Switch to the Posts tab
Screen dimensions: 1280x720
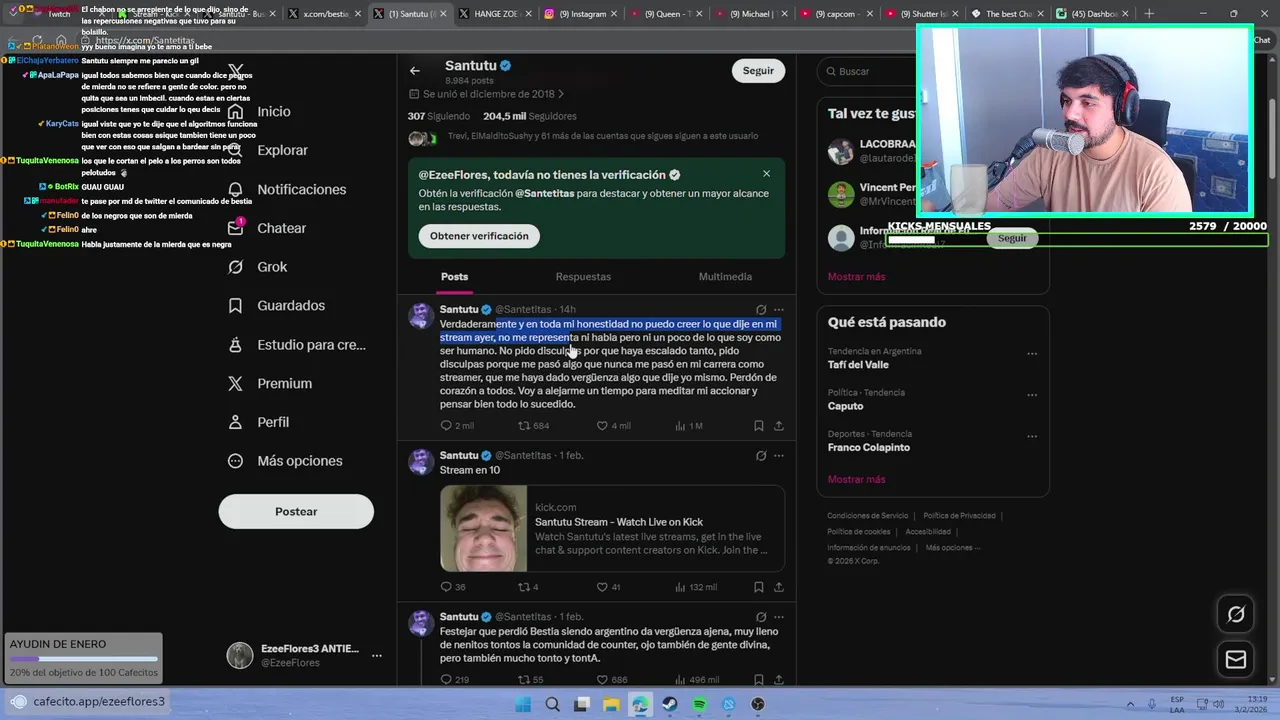click(x=454, y=277)
